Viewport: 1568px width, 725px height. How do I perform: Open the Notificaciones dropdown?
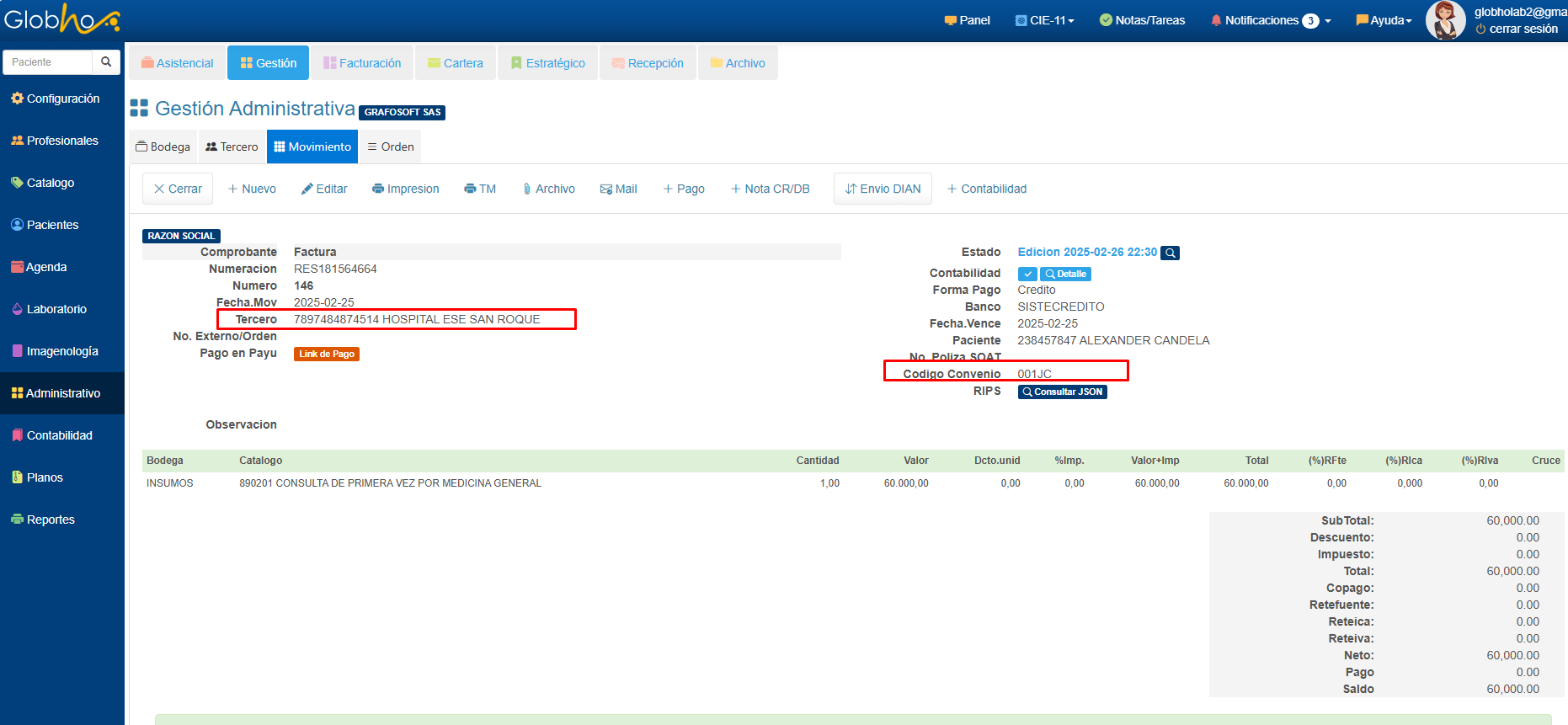pyautogui.click(x=1270, y=20)
